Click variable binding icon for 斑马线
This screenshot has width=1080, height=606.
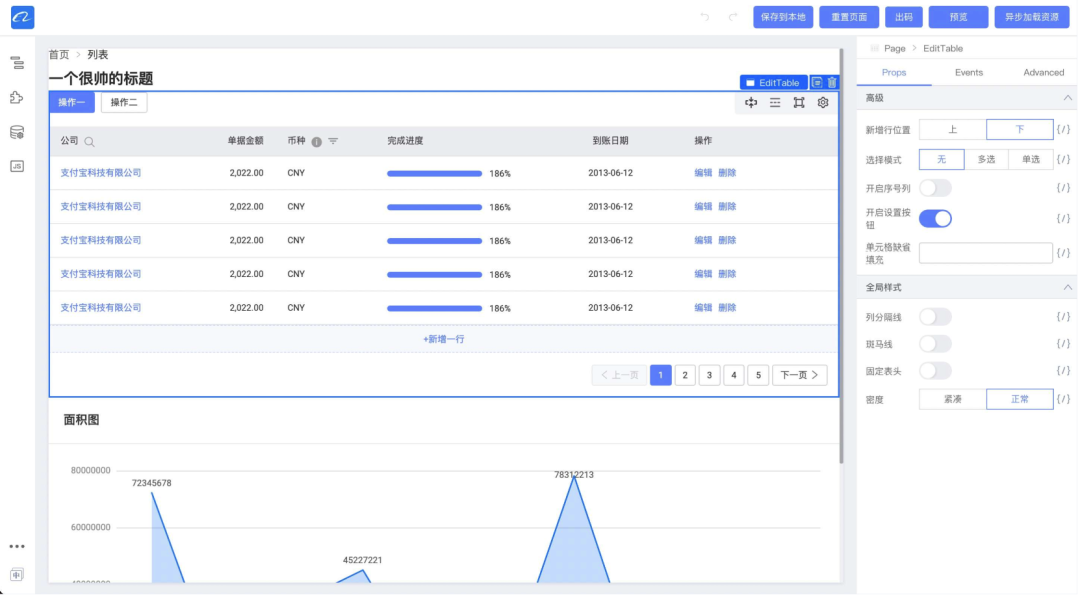[x=1063, y=344]
